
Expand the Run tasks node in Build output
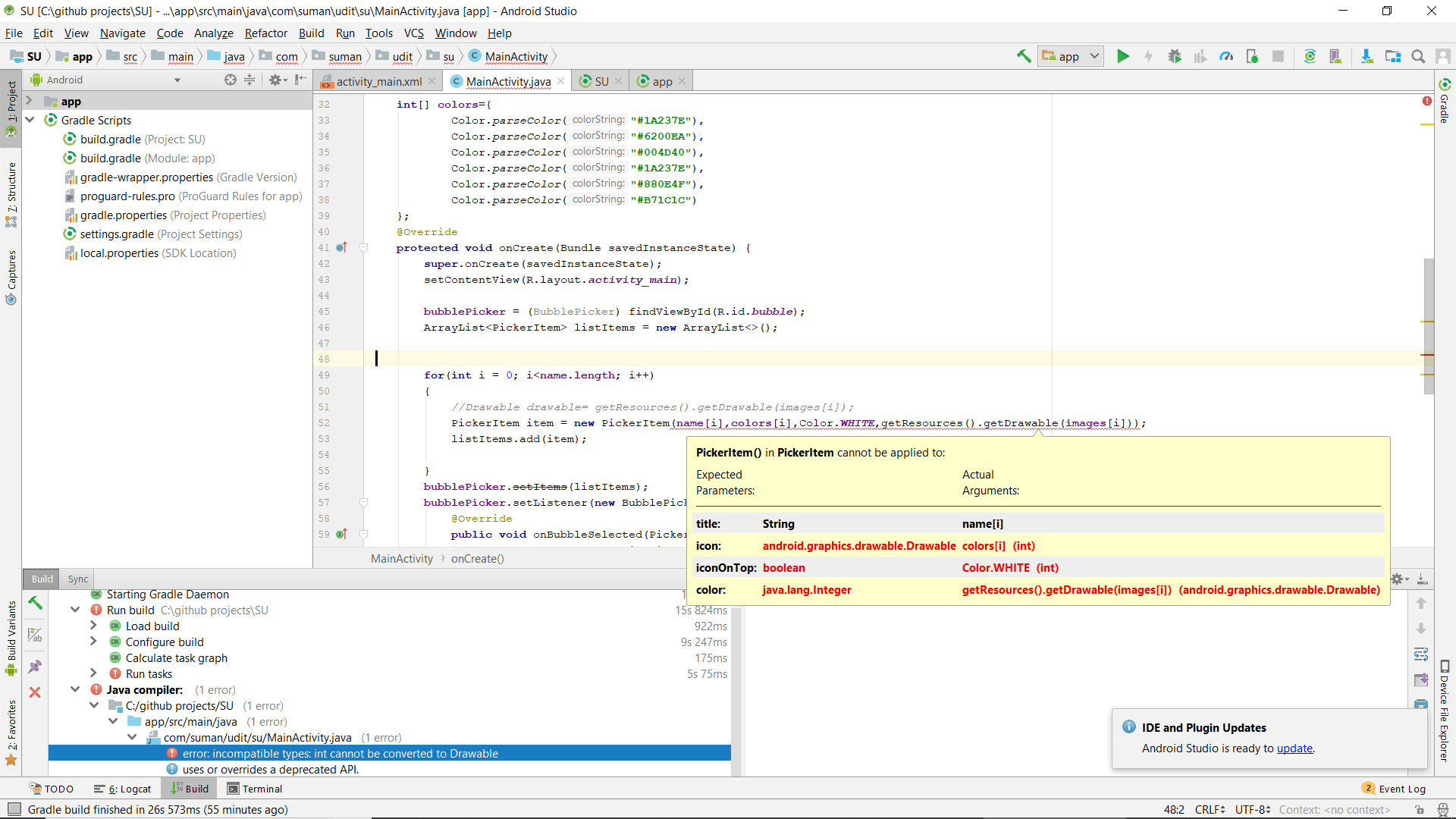click(x=93, y=673)
